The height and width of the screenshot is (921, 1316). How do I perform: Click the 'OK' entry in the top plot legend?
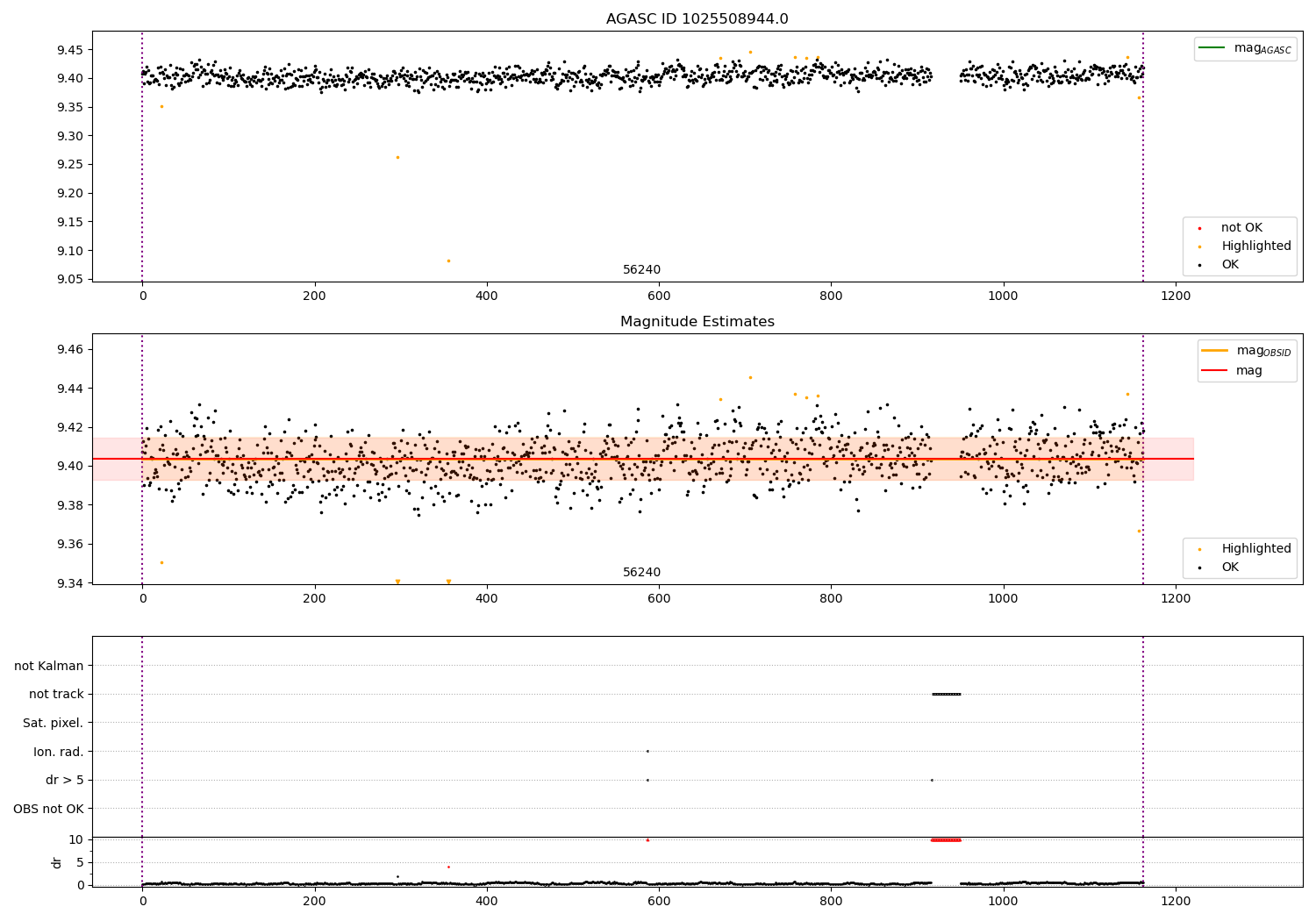point(1230,265)
